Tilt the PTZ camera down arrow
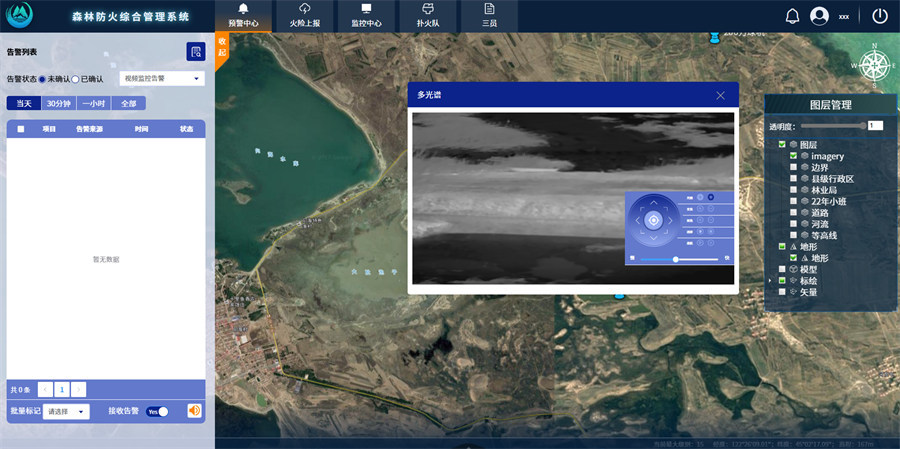 pyautogui.click(x=654, y=238)
